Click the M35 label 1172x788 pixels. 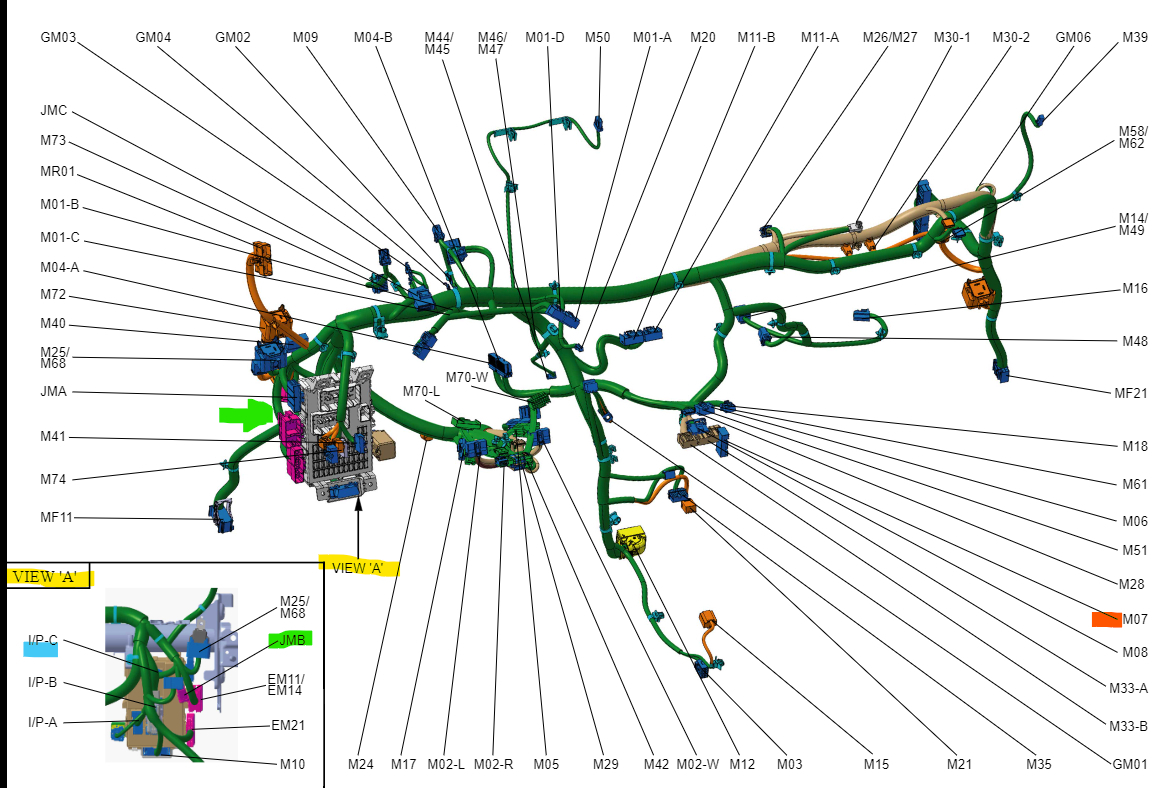pos(1039,764)
